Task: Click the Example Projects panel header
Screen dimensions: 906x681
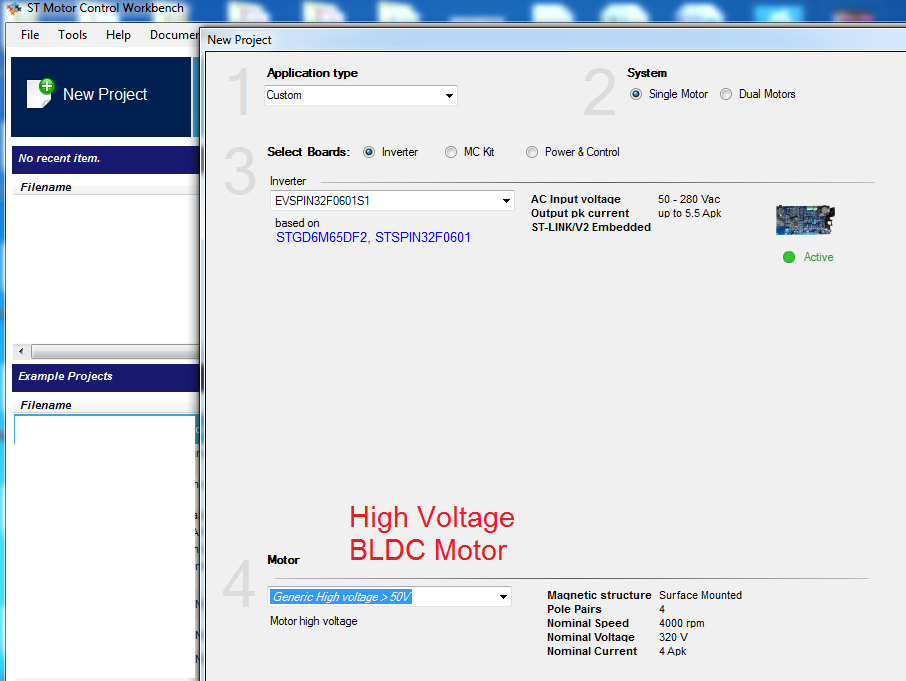Action: pos(106,377)
